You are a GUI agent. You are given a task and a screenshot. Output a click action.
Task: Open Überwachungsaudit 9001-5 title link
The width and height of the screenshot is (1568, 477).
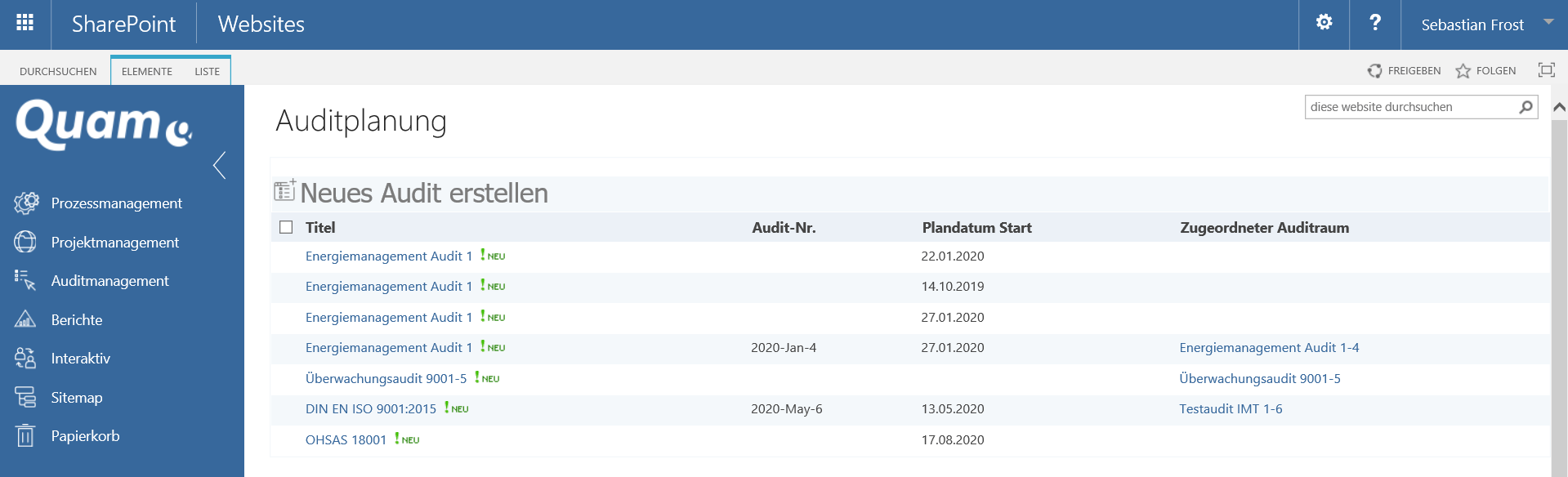tap(386, 379)
